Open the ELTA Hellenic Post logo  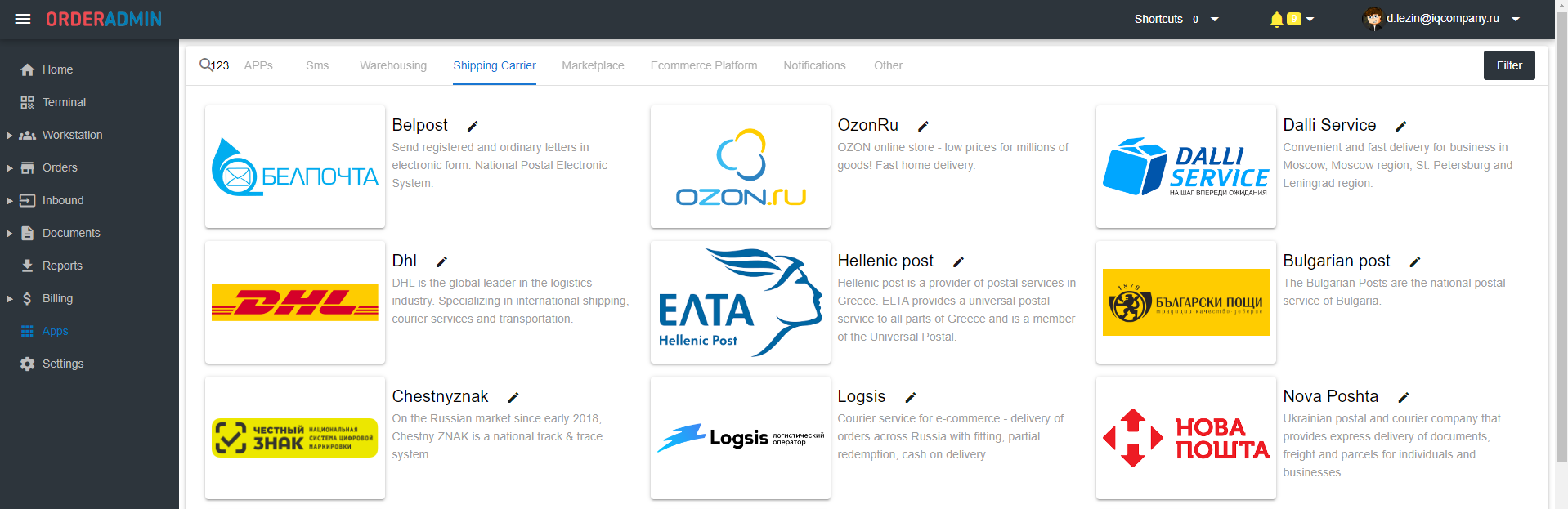[x=741, y=302]
